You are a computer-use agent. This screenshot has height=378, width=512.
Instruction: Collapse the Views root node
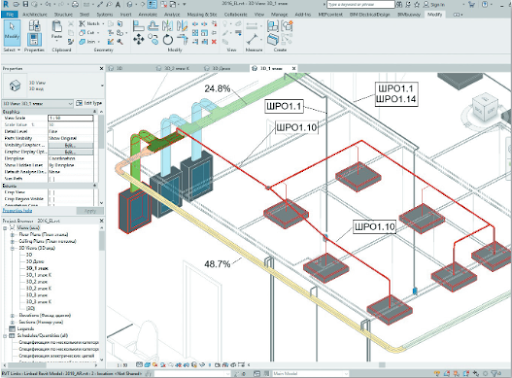5,228
